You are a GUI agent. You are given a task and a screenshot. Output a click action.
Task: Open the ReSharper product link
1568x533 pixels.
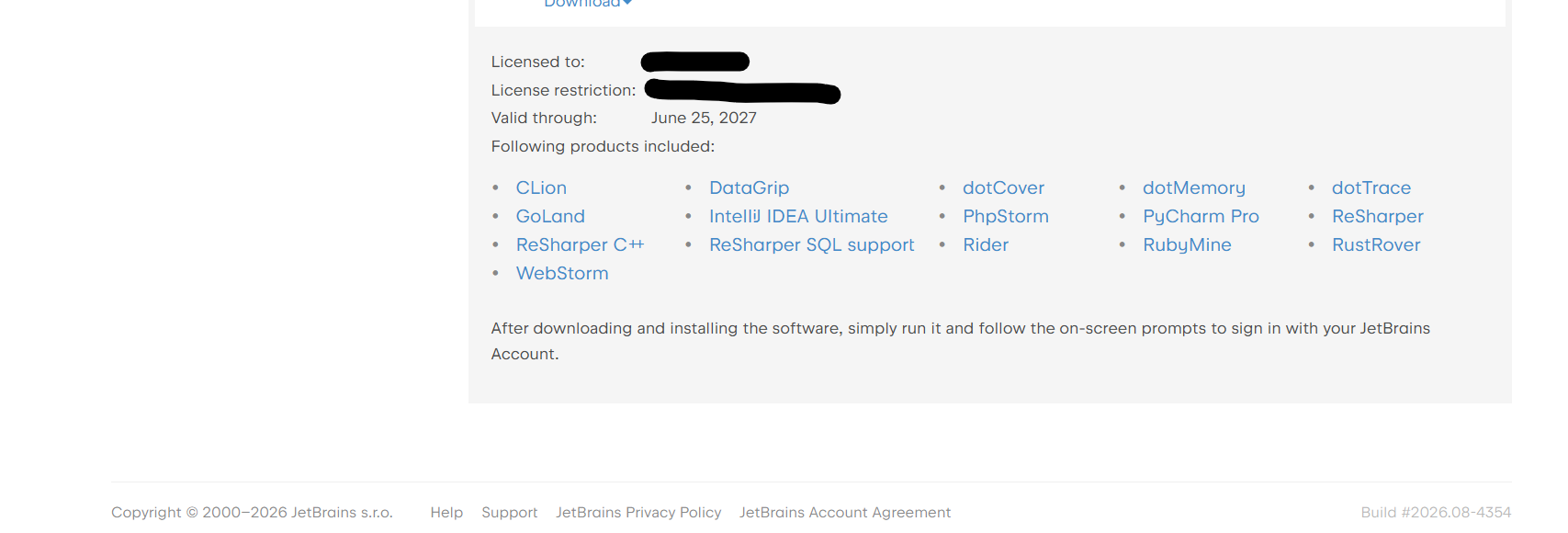1378,216
